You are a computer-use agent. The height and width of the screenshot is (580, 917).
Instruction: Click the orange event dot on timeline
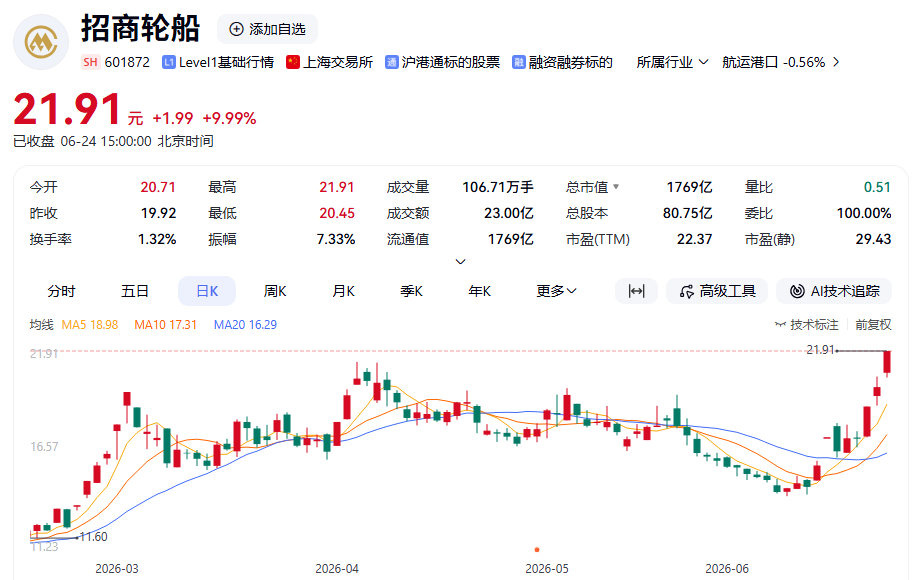tap(537, 550)
